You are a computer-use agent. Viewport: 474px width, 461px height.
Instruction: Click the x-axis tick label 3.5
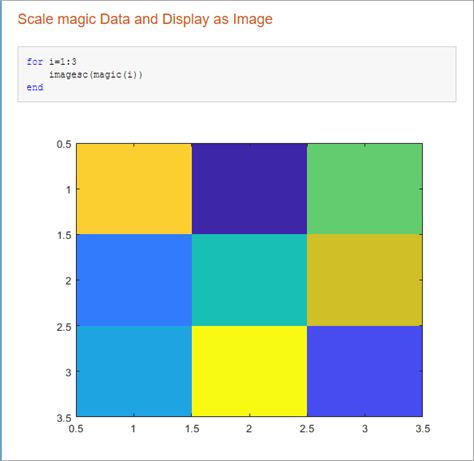[423, 429]
